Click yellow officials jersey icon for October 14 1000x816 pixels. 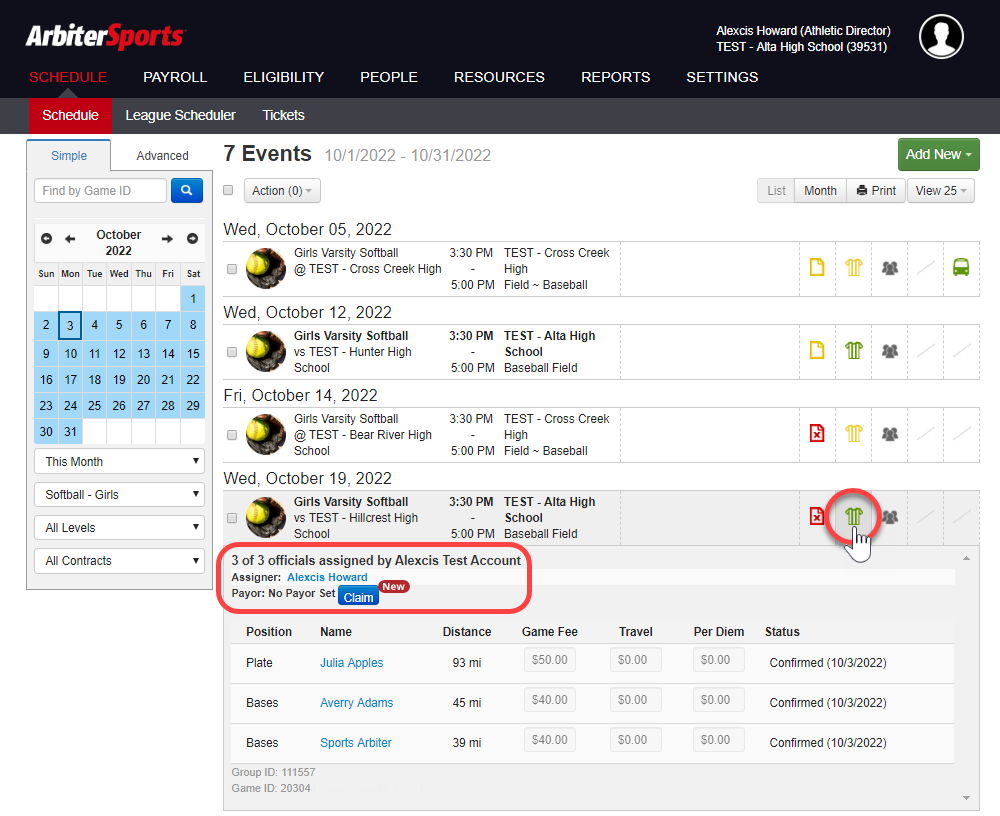pyautogui.click(x=853, y=433)
